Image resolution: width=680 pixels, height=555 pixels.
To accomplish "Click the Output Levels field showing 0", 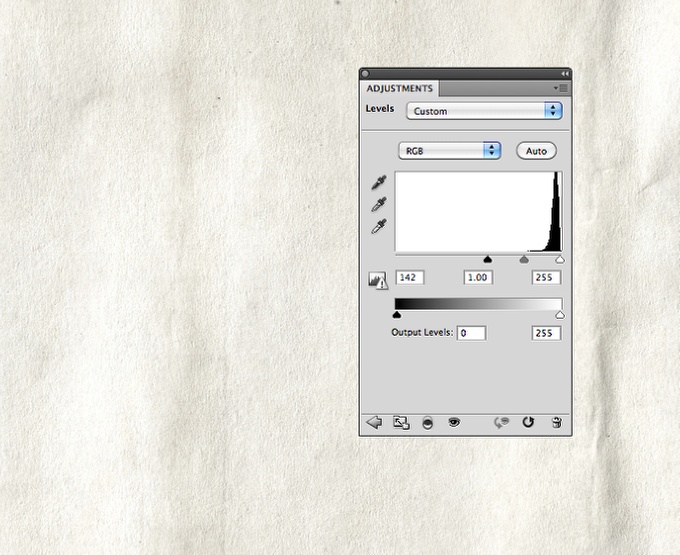I will point(471,333).
